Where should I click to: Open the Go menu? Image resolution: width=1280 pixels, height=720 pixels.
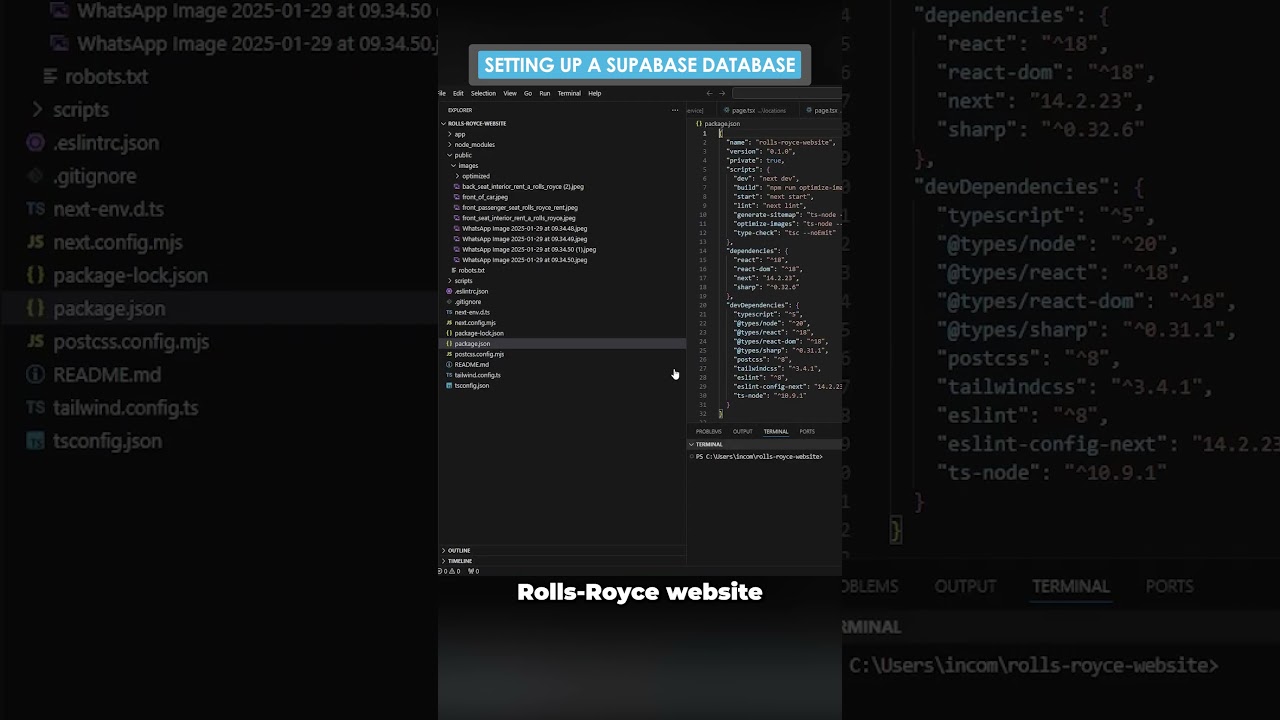pos(528,93)
